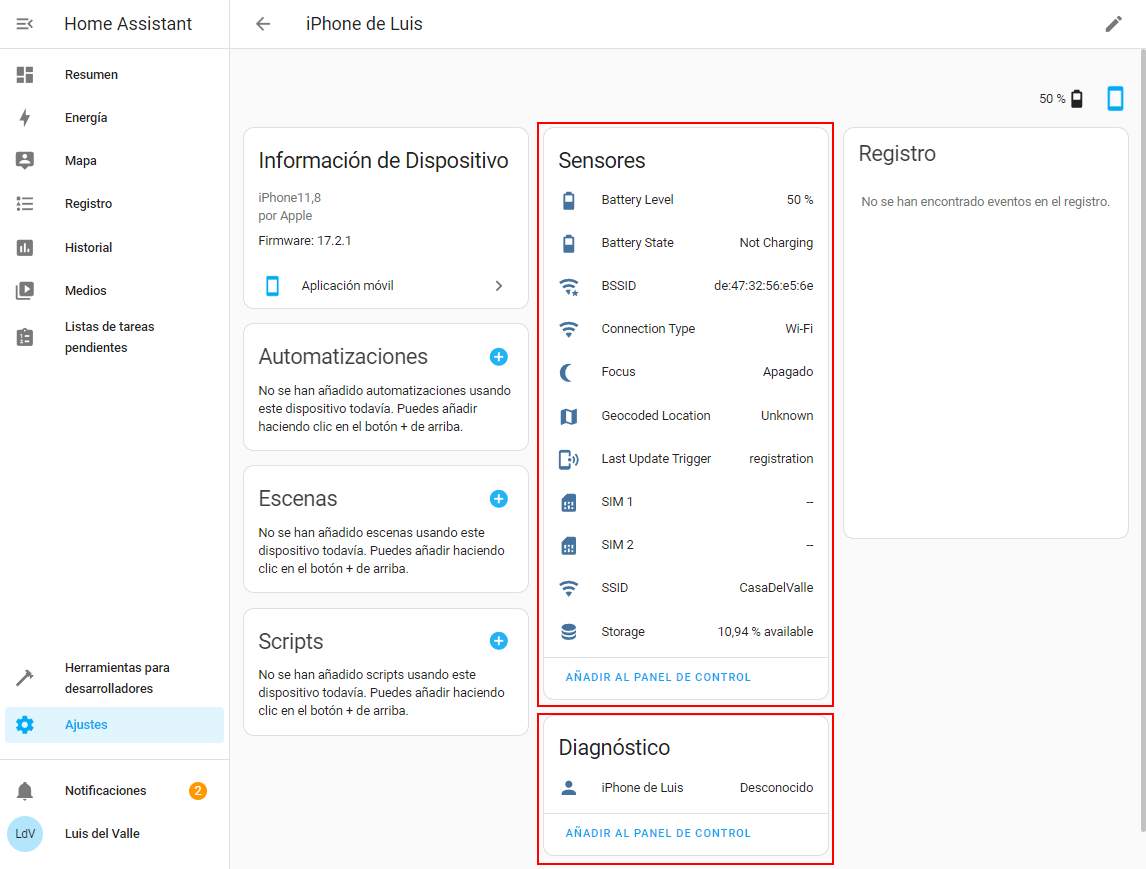Open Herramientas para desarrolladores

pos(114,678)
